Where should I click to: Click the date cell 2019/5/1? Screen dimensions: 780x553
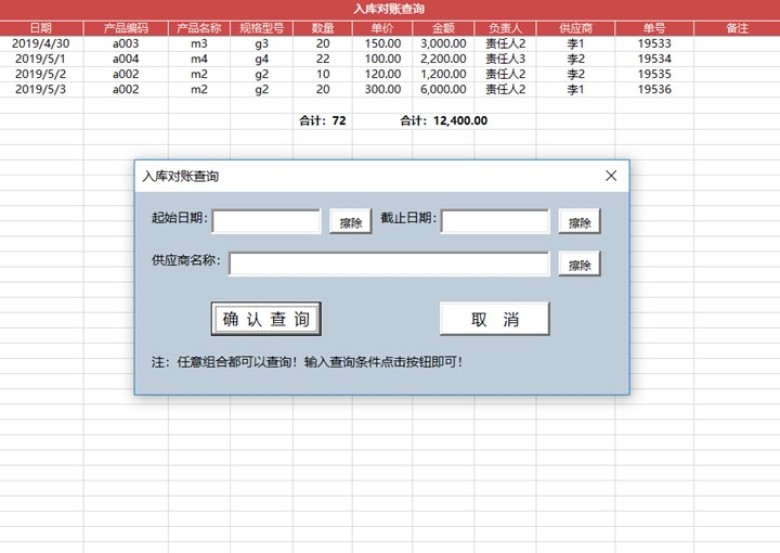pyautogui.click(x=40, y=59)
